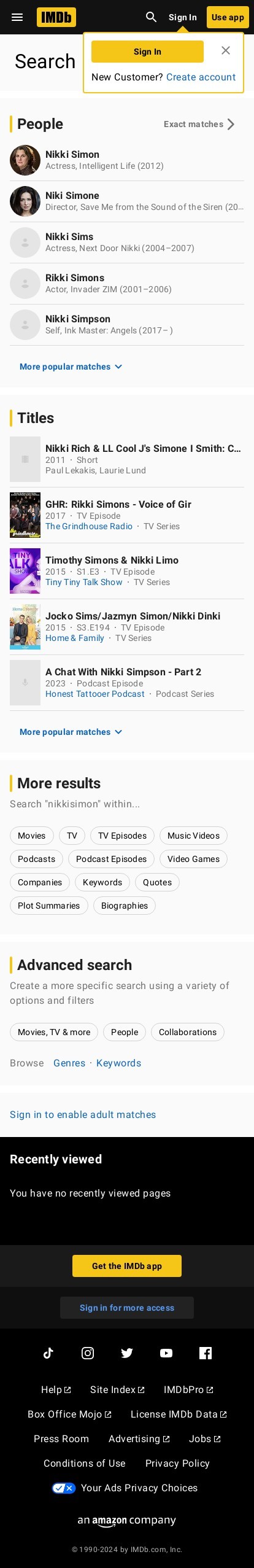Click Get the IMDb app button
The image size is (254, 1568).
[x=127, y=1266]
